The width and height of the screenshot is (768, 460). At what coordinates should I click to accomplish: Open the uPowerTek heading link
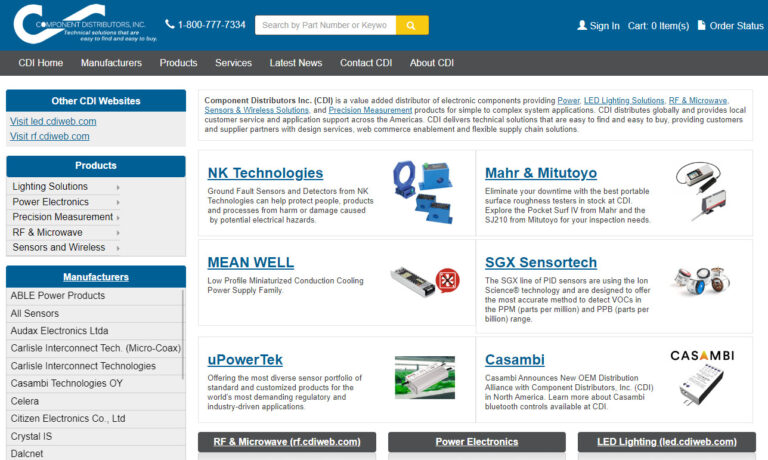(245, 360)
